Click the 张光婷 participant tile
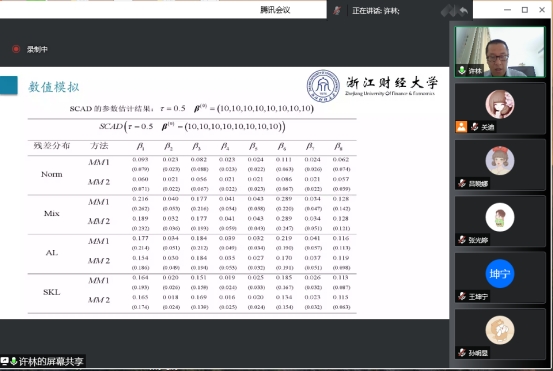The height and width of the screenshot is (371, 553). 500,221
